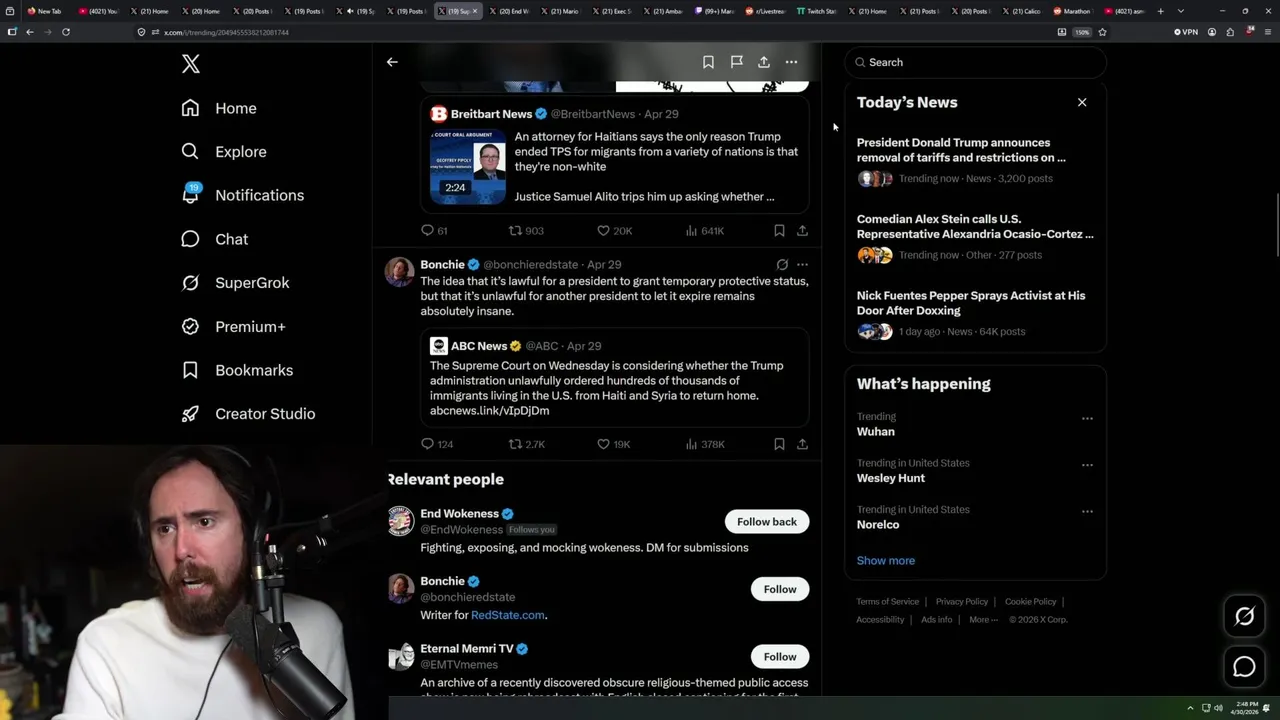
Task: Open the floating chat messages button
Action: click(x=1244, y=667)
